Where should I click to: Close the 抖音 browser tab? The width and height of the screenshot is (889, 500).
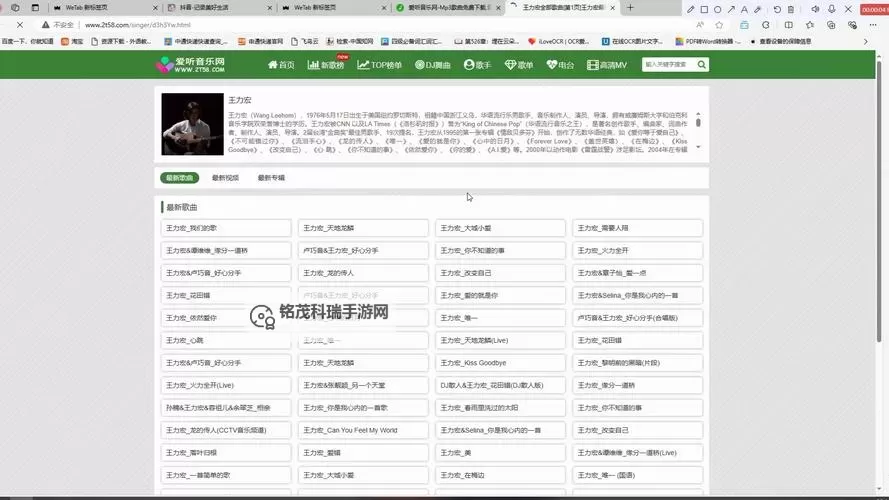[x=269, y=8]
